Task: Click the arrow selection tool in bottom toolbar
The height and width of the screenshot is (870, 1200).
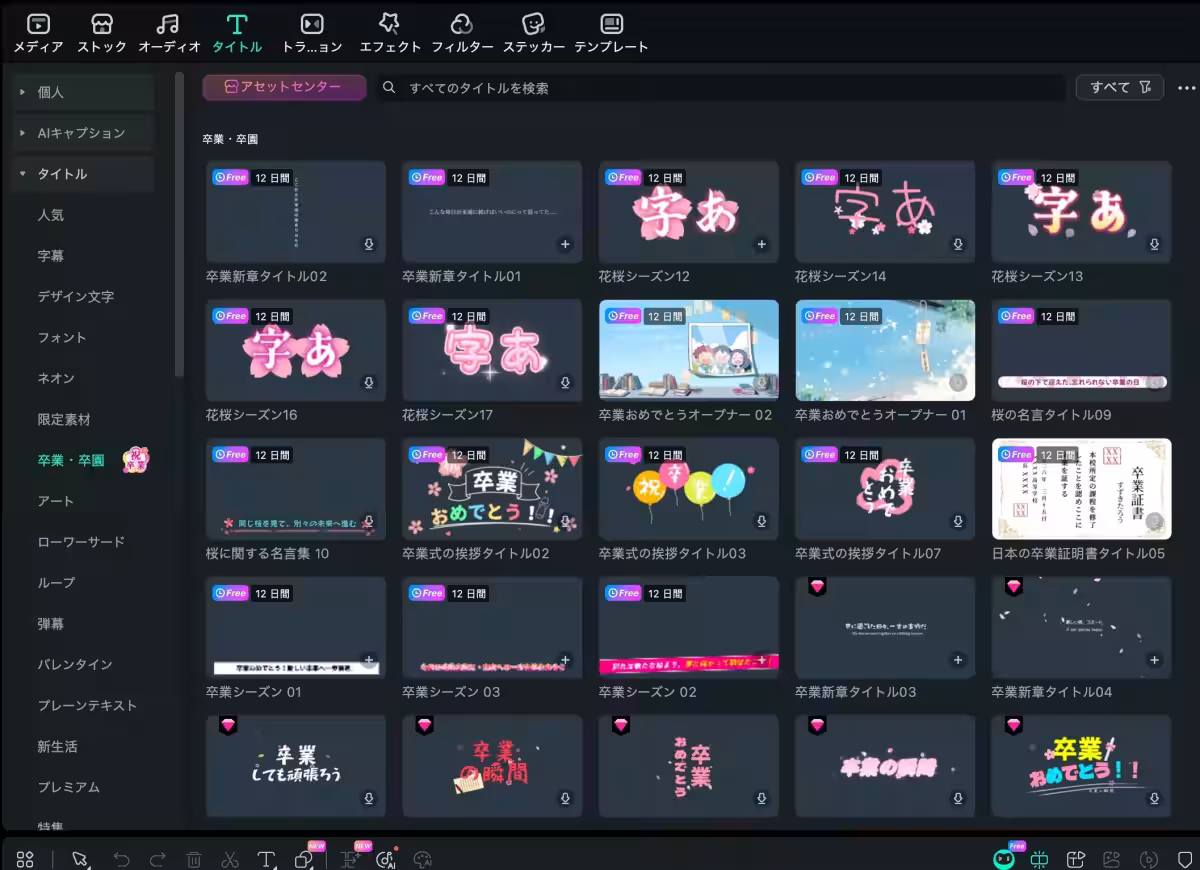Action: coord(80,859)
